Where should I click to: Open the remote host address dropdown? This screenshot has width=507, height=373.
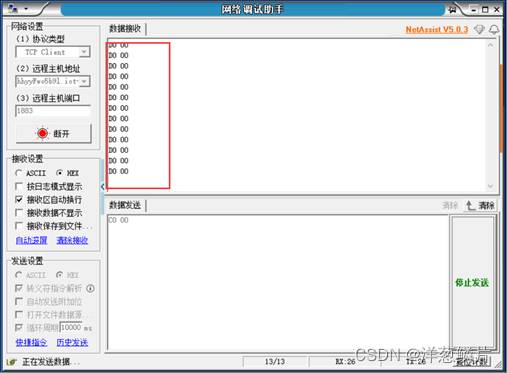85,81
